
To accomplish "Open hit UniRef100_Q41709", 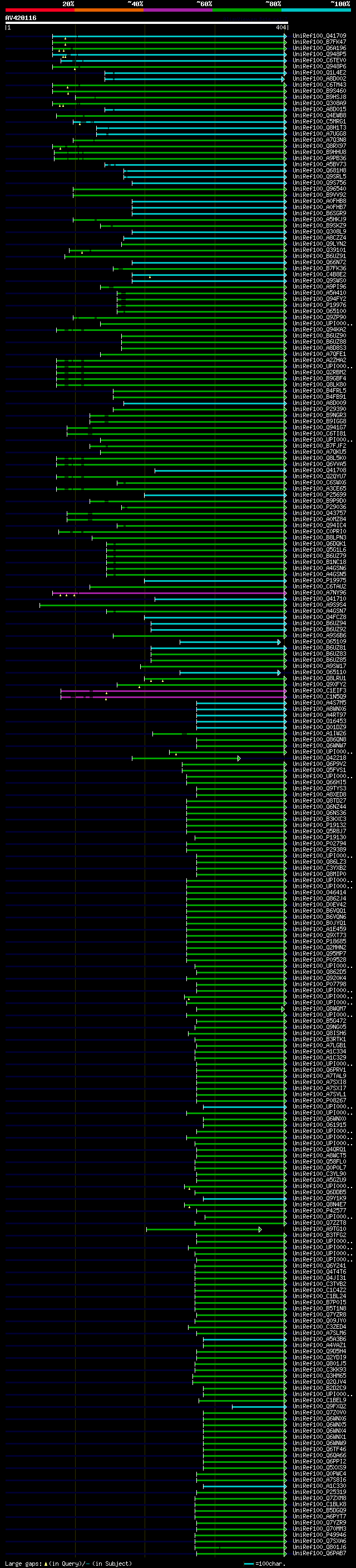I will [319, 36].
